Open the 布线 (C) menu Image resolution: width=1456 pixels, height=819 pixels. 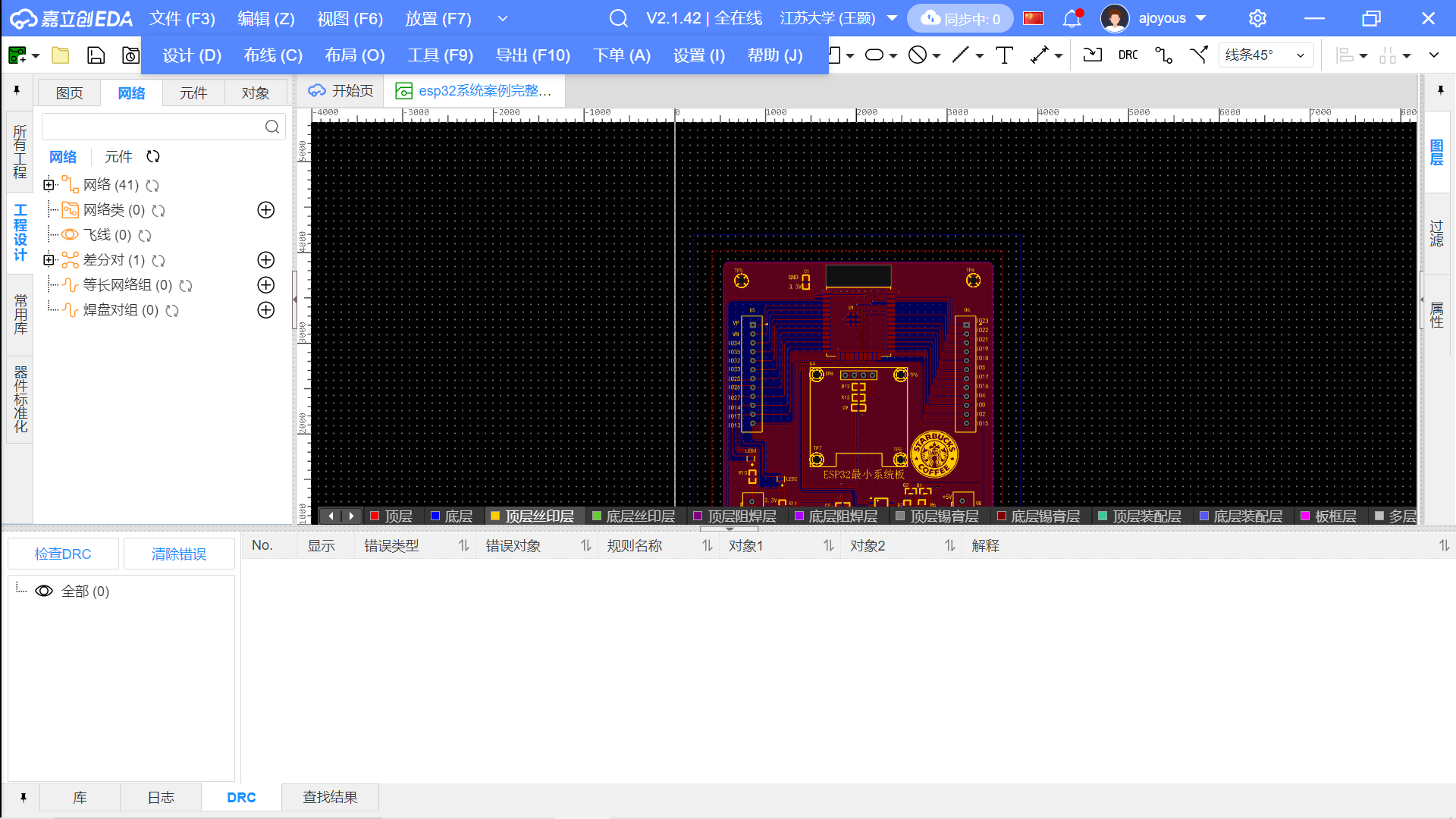[273, 55]
